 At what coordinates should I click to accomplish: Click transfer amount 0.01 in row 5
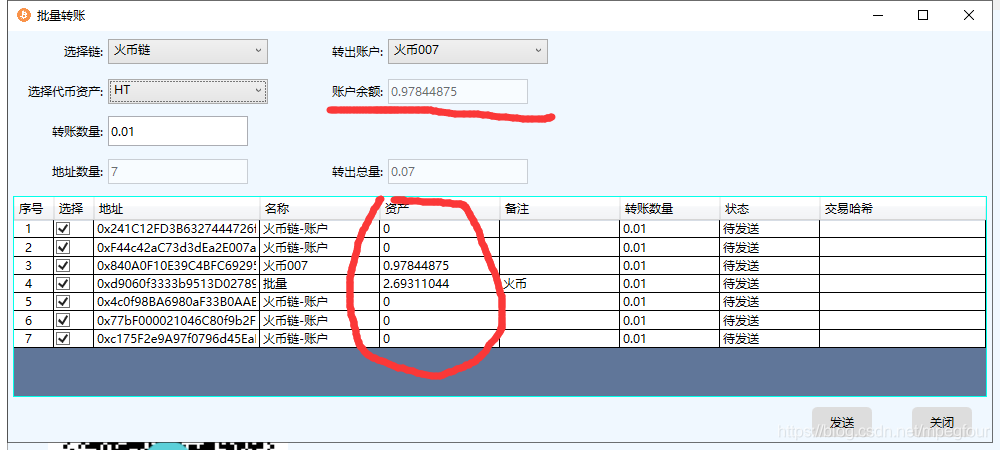669,301
